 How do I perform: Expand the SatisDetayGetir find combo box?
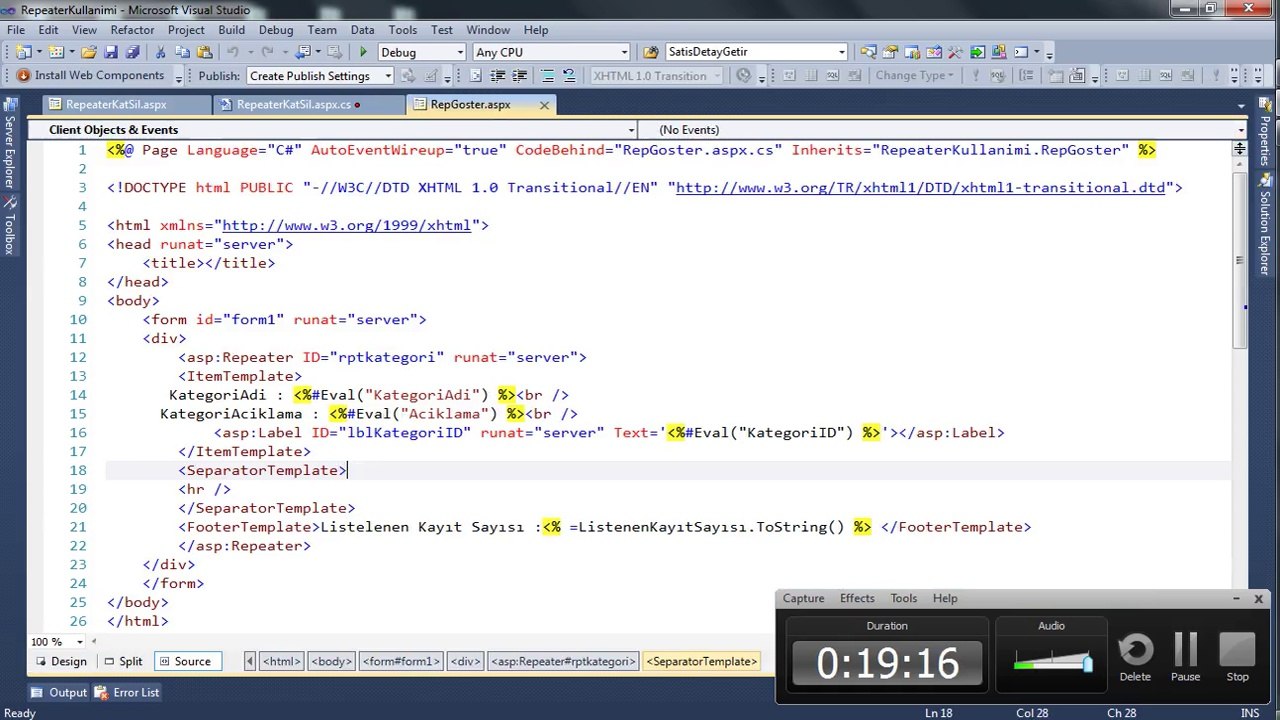click(841, 52)
